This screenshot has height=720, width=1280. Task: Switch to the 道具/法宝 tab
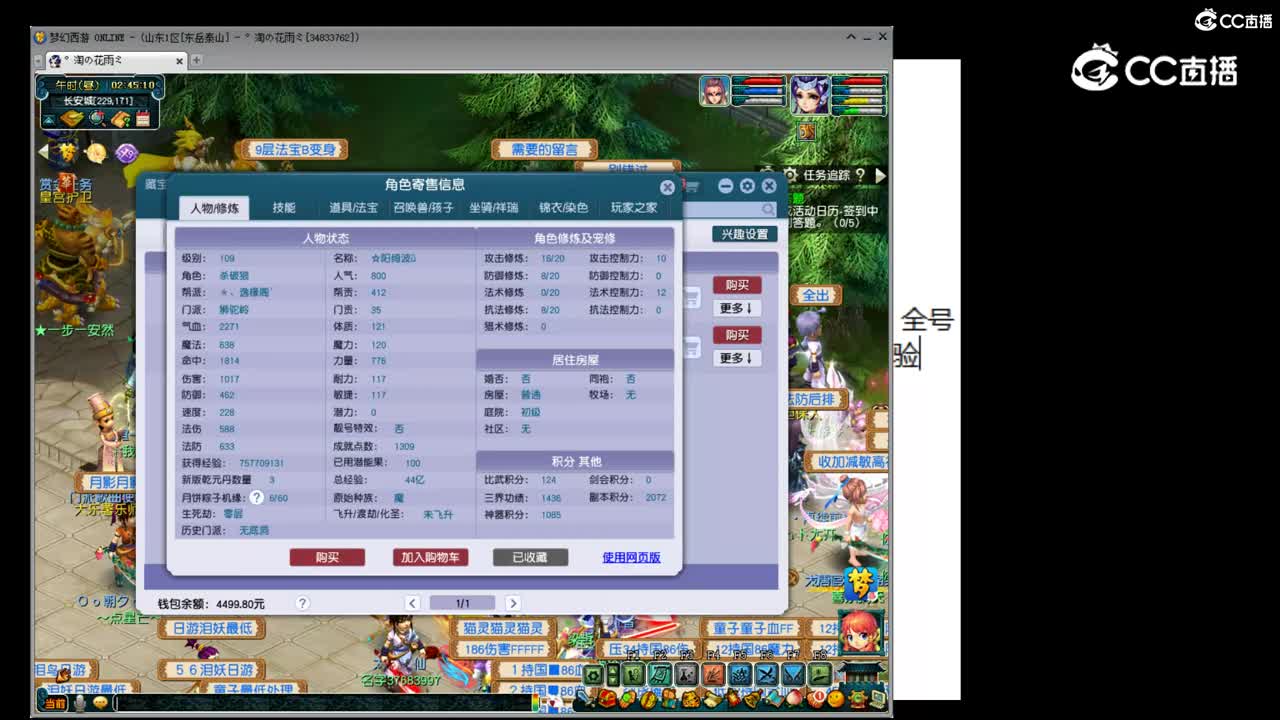354,208
